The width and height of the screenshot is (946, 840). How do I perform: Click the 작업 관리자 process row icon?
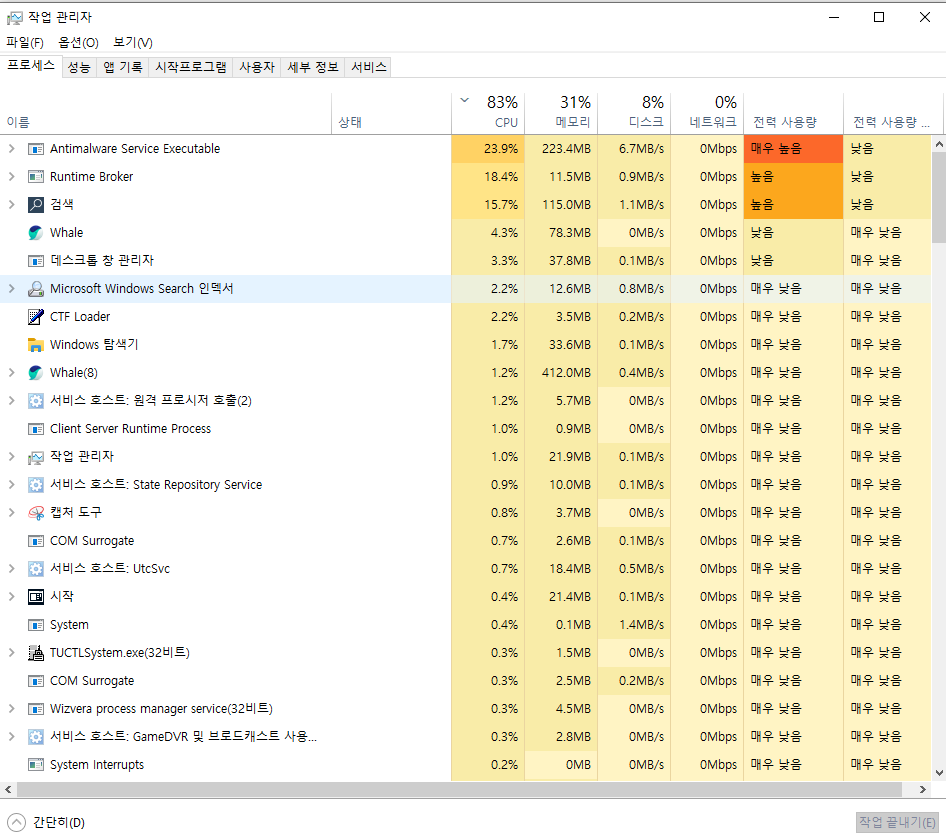coord(36,457)
